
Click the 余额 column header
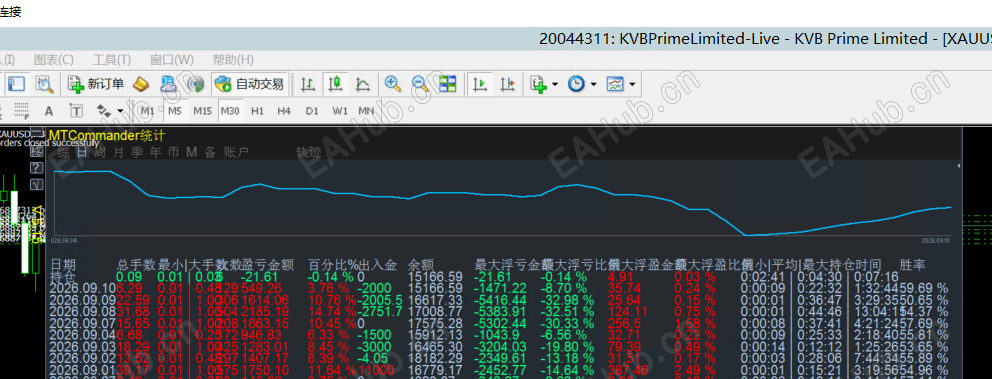coord(421,264)
